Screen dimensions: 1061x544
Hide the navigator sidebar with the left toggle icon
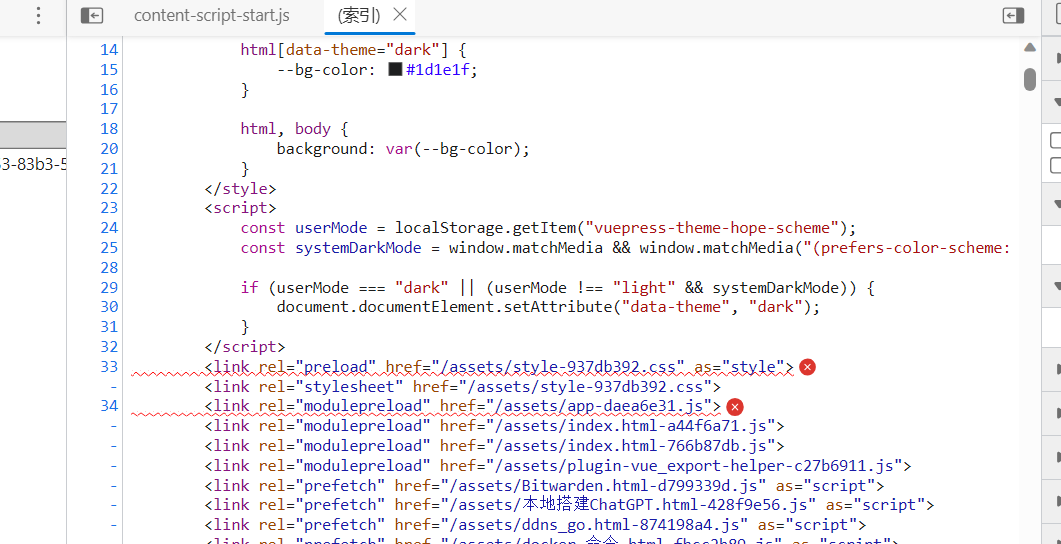[x=91, y=16]
